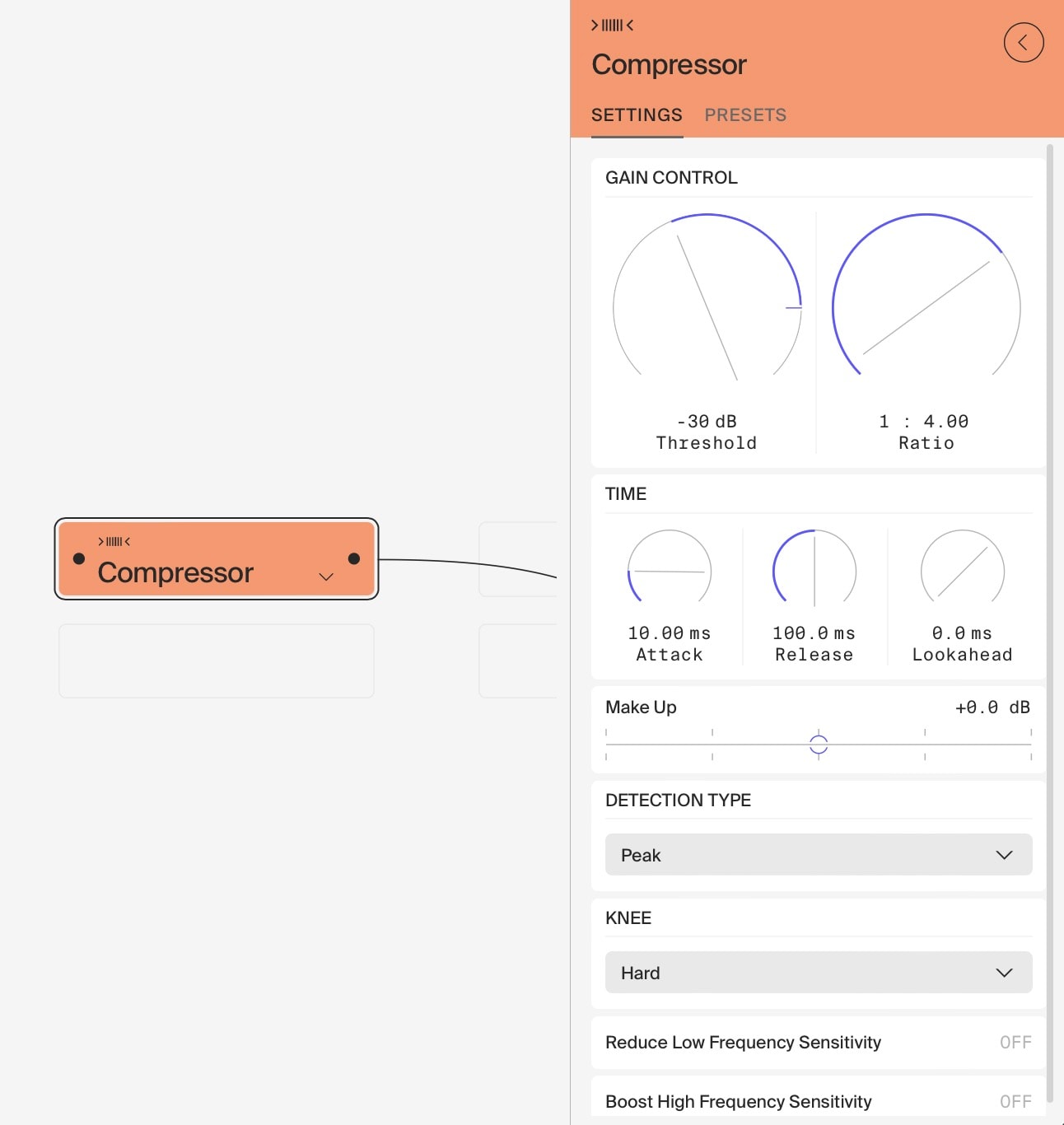Switch to the SETTINGS tab
The width and height of the screenshot is (1064, 1125).
point(637,115)
